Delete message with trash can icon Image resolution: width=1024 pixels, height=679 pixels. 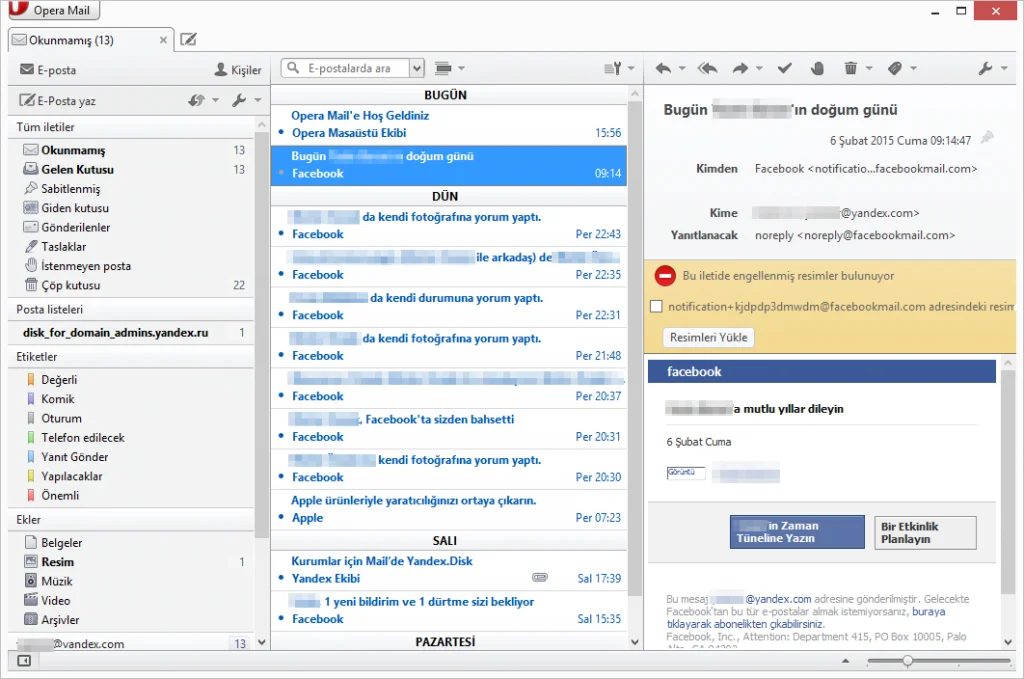coord(851,68)
